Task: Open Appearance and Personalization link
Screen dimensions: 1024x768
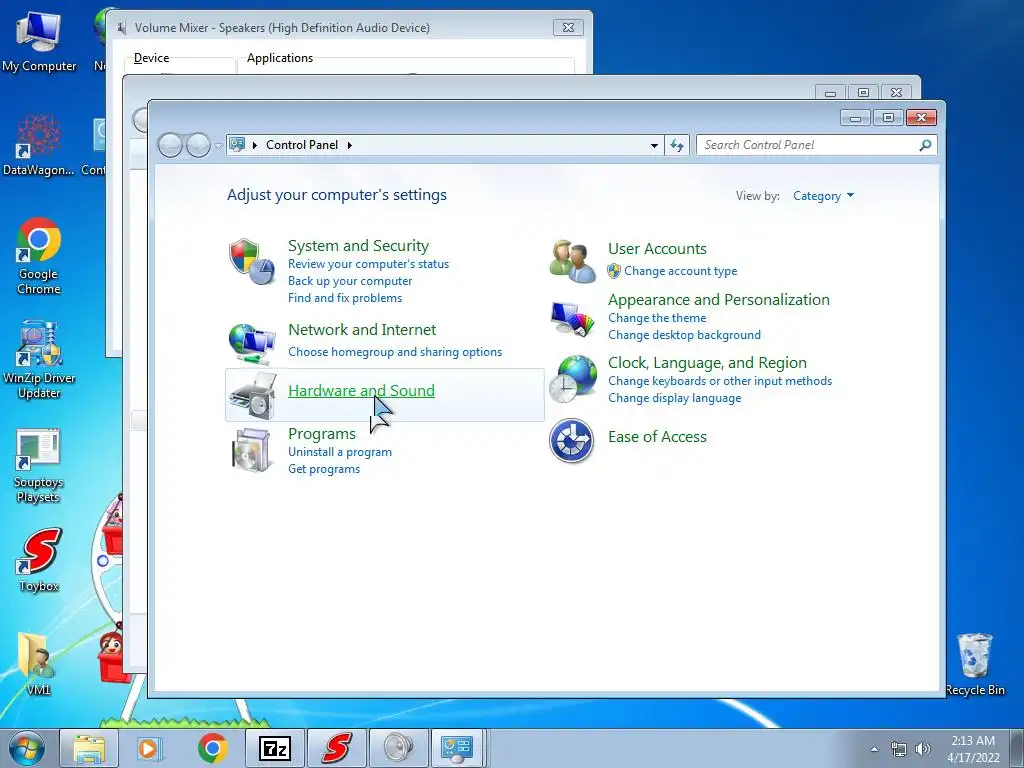Action: coord(718,300)
